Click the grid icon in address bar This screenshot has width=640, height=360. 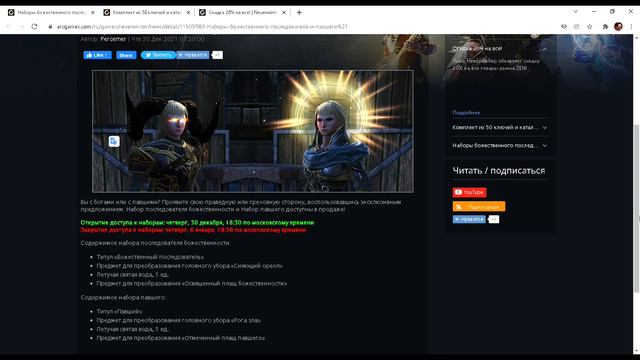[x=576, y=27]
